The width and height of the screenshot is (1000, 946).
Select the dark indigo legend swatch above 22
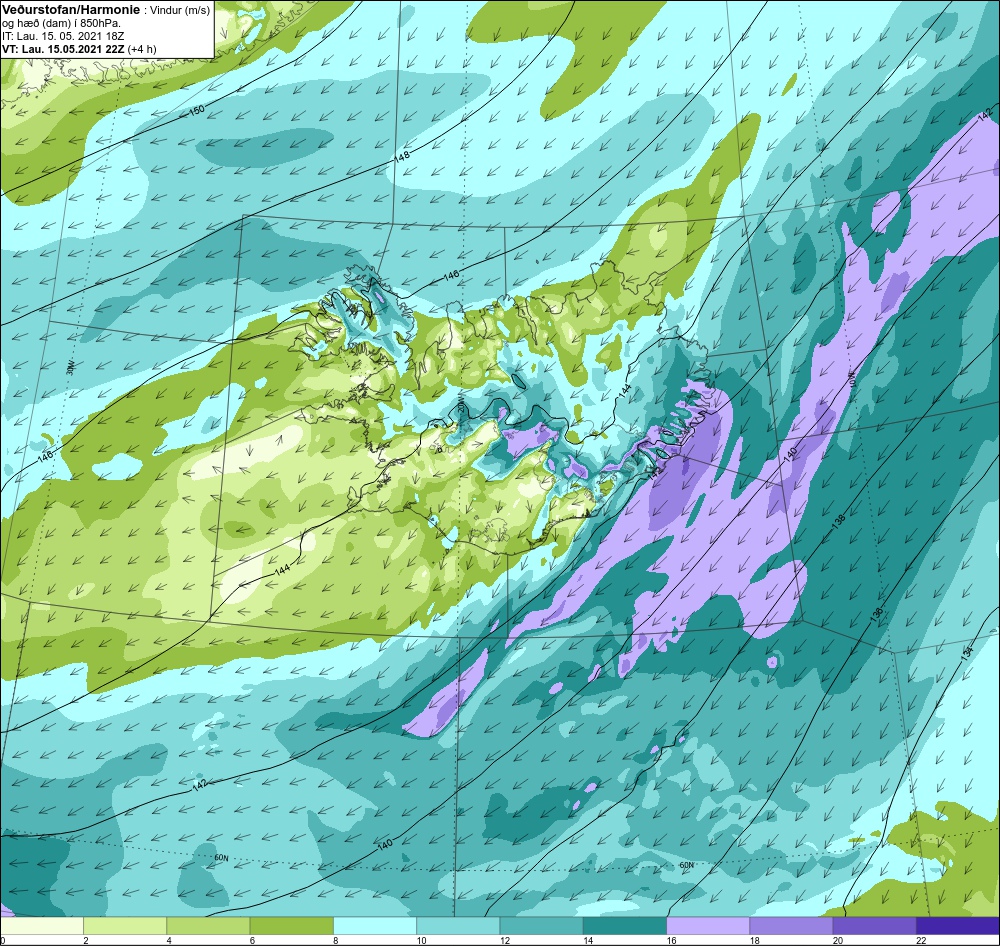[x=958, y=925]
